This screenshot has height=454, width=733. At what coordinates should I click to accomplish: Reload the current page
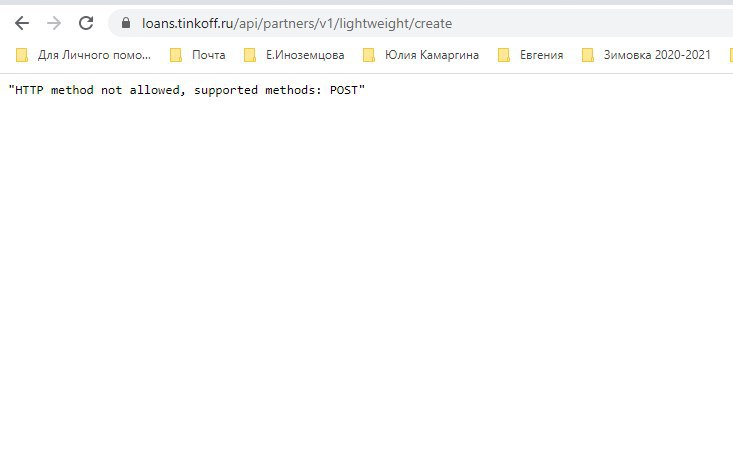pos(86,23)
